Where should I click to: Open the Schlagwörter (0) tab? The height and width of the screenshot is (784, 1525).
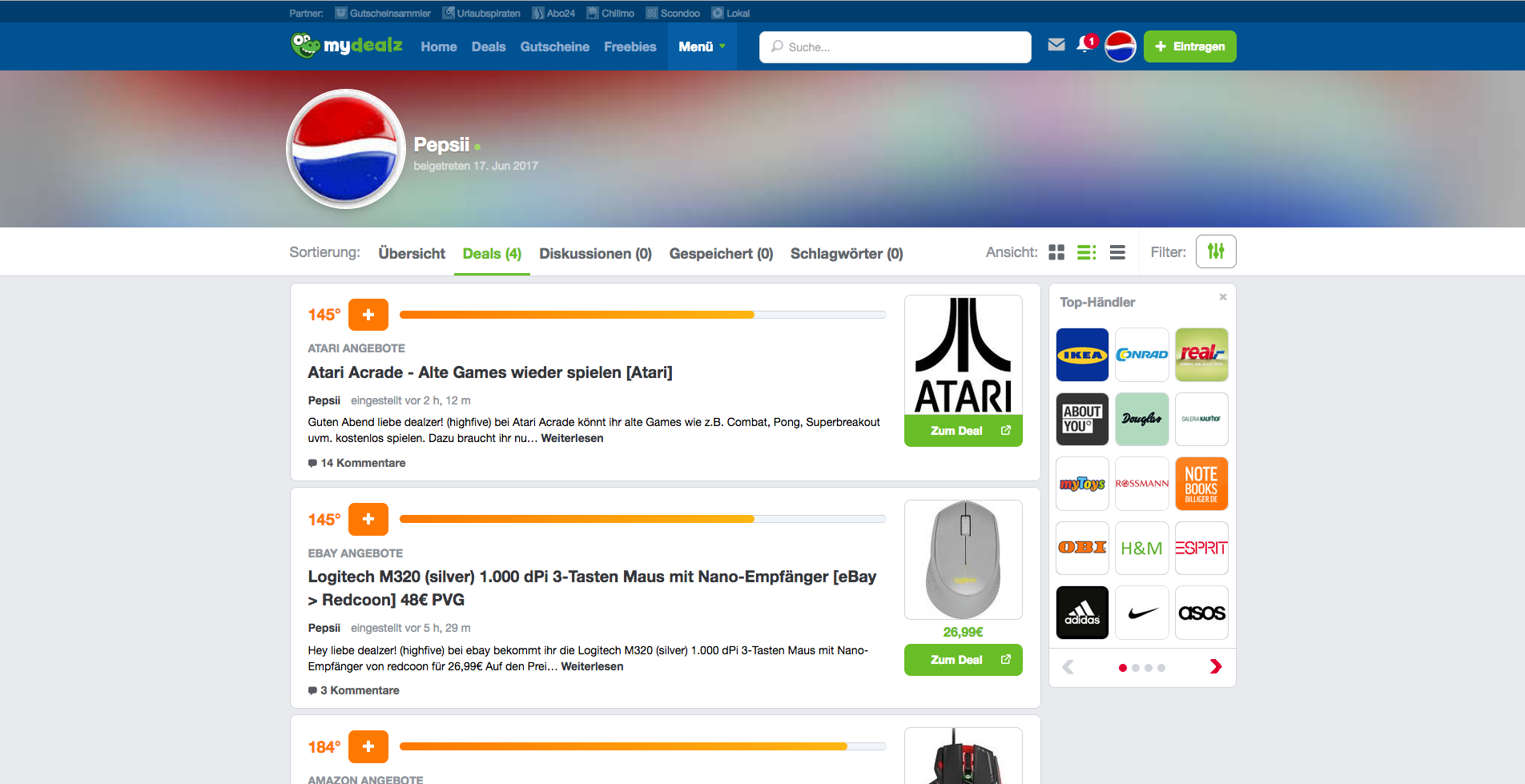coord(847,253)
